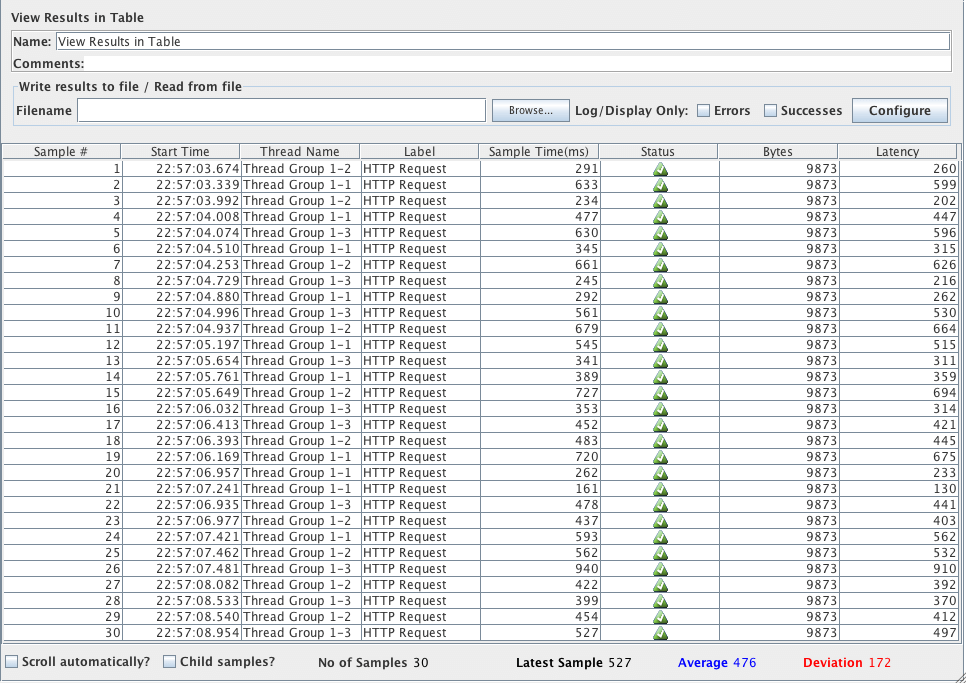Sort results by the Sample Time(ms) column
Image resolution: width=966 pixels, height=683 pixels.
point(538,151)
